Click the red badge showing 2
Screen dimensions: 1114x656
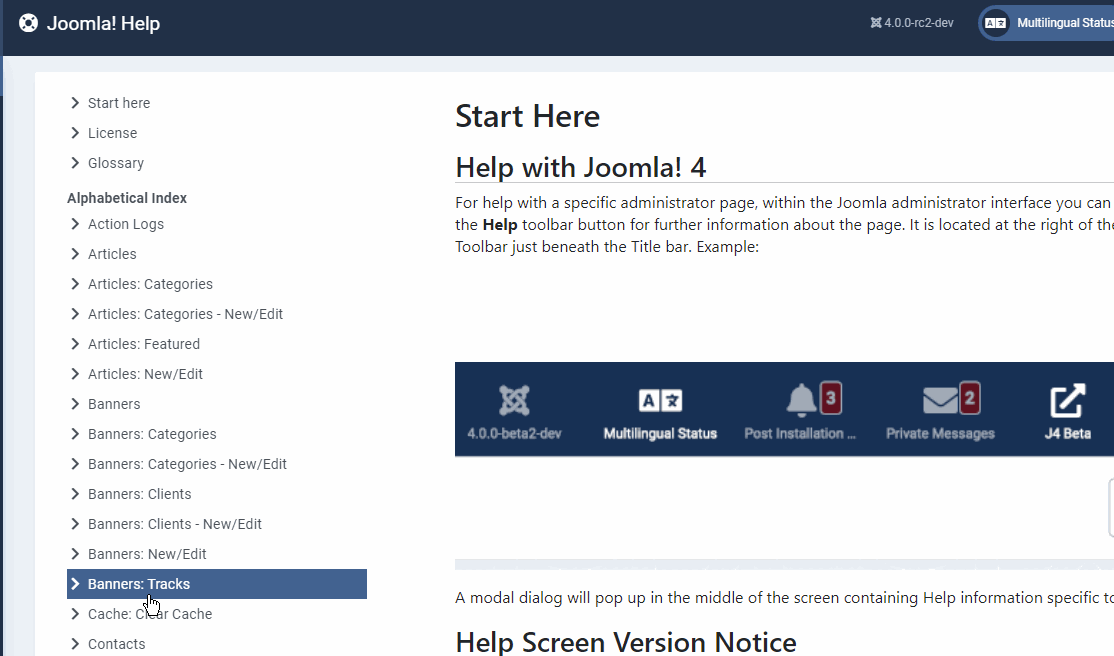click(970, 398)
